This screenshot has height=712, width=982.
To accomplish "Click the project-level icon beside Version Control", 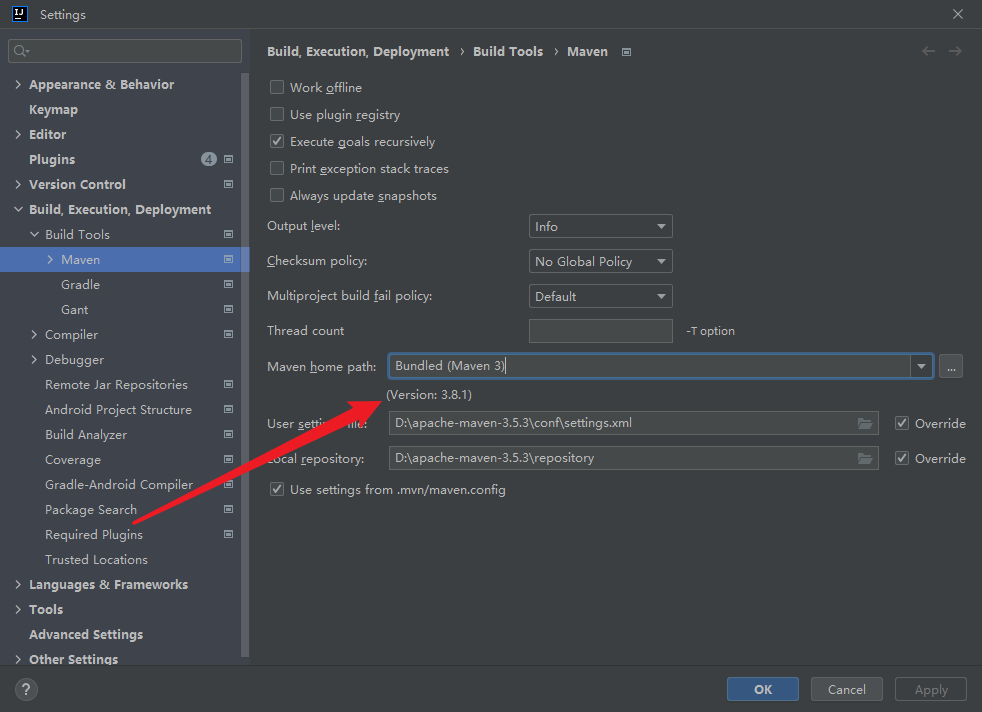I will point(229,184).
